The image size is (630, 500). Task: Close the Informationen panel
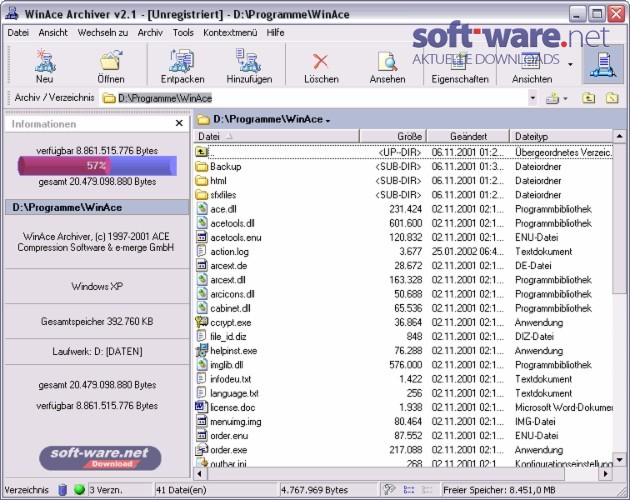click(179, 123)
